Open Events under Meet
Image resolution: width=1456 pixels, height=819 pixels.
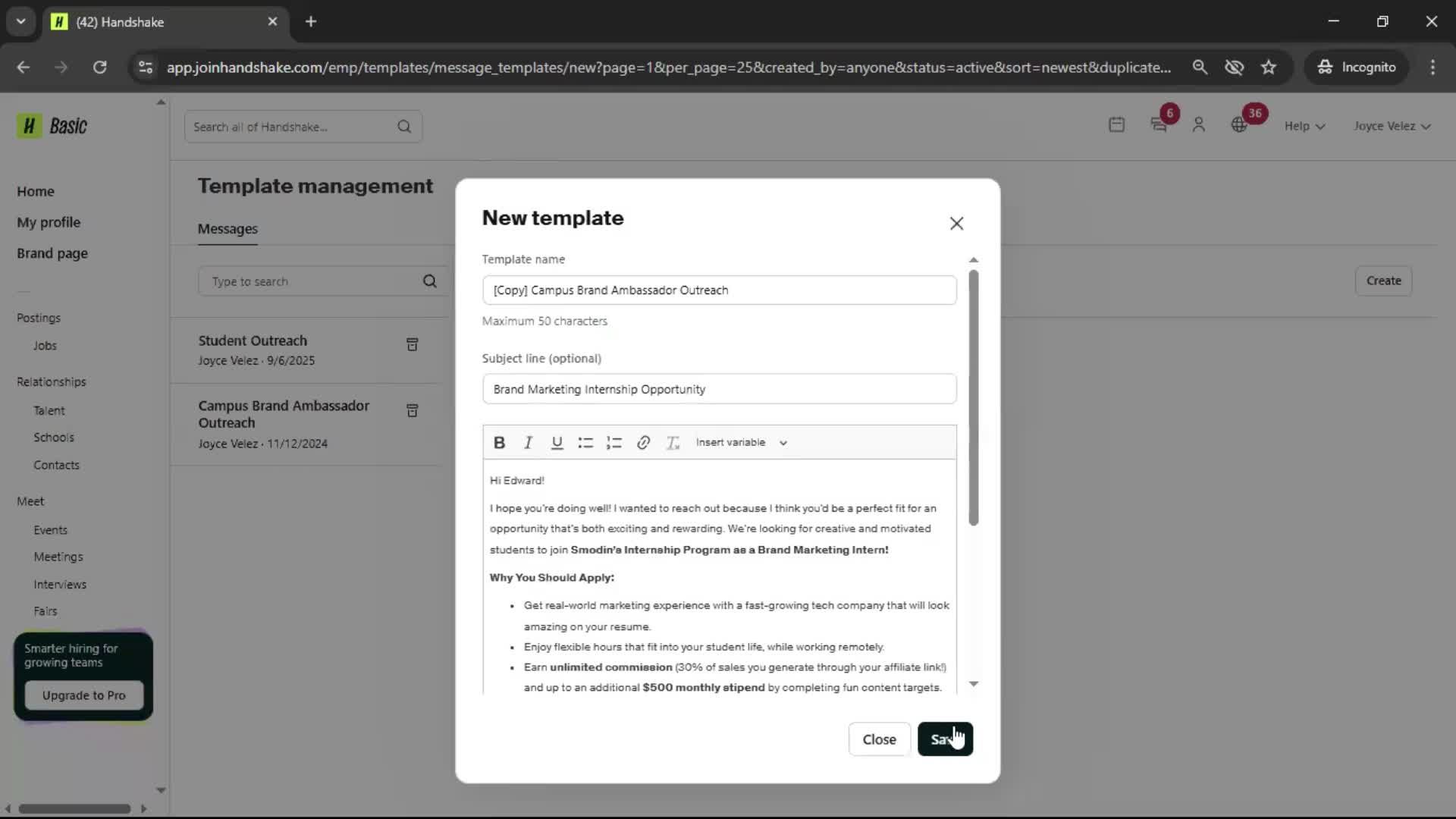[50, 530]
